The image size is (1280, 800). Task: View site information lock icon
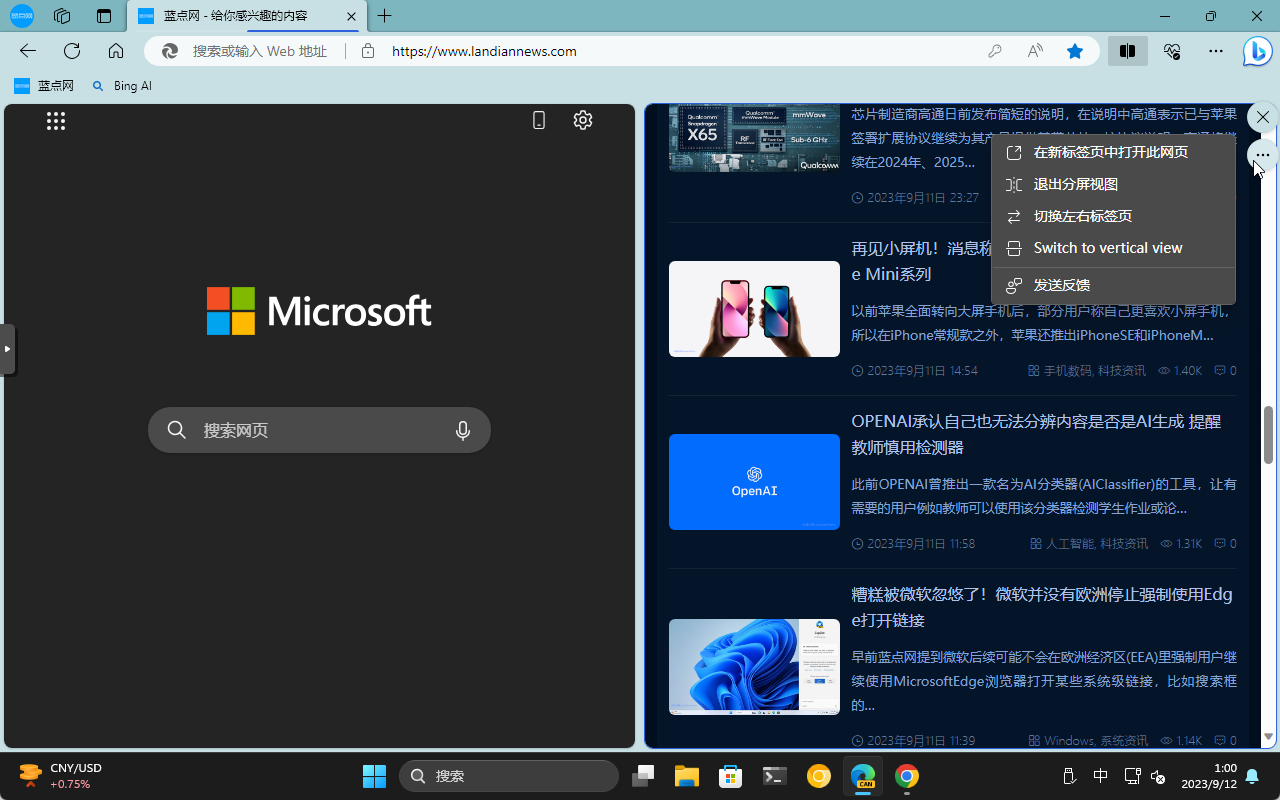368,51
